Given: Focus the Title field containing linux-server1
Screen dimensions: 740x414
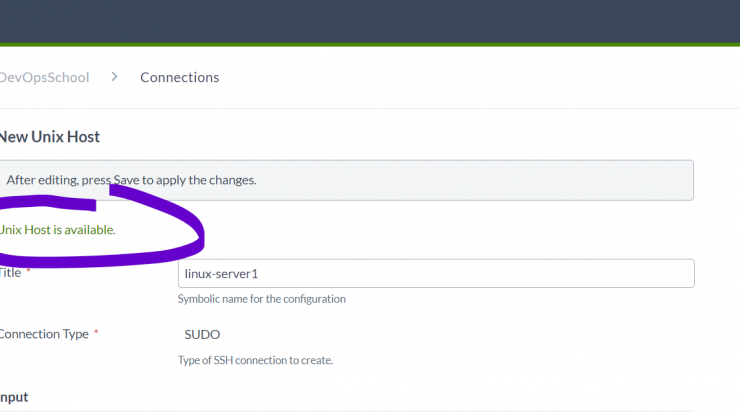Looking at the screenshot, I should (436, 273).
